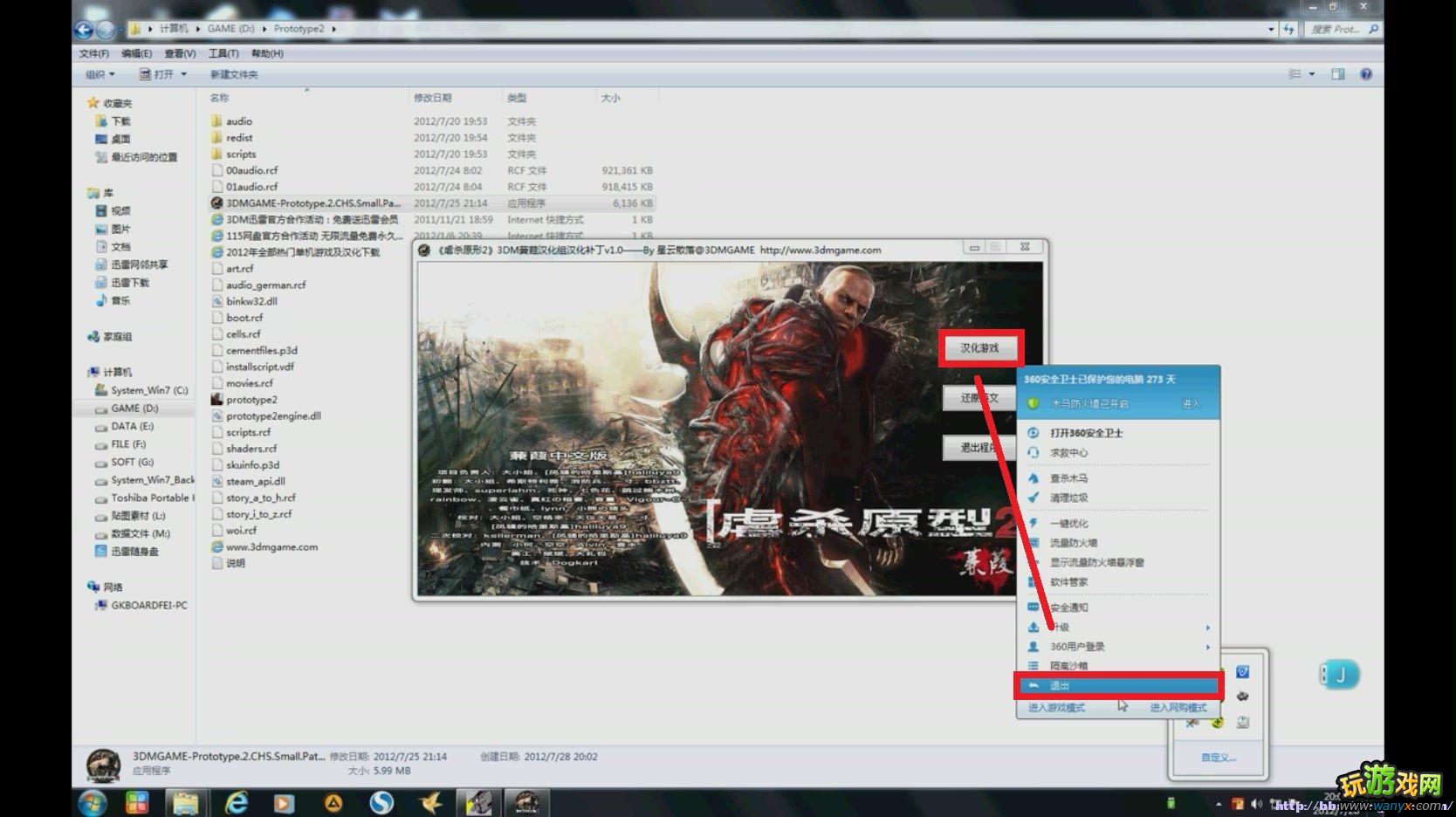Open the 编辑(E) menu
The height and width of the screenshot is (817, 1456).
coord(136,53)
